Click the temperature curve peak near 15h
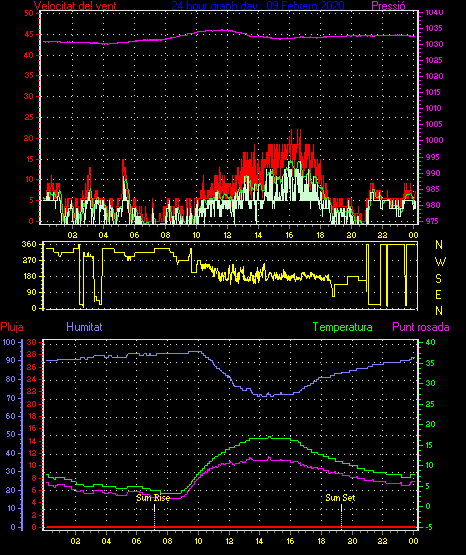 click(270, 437)
